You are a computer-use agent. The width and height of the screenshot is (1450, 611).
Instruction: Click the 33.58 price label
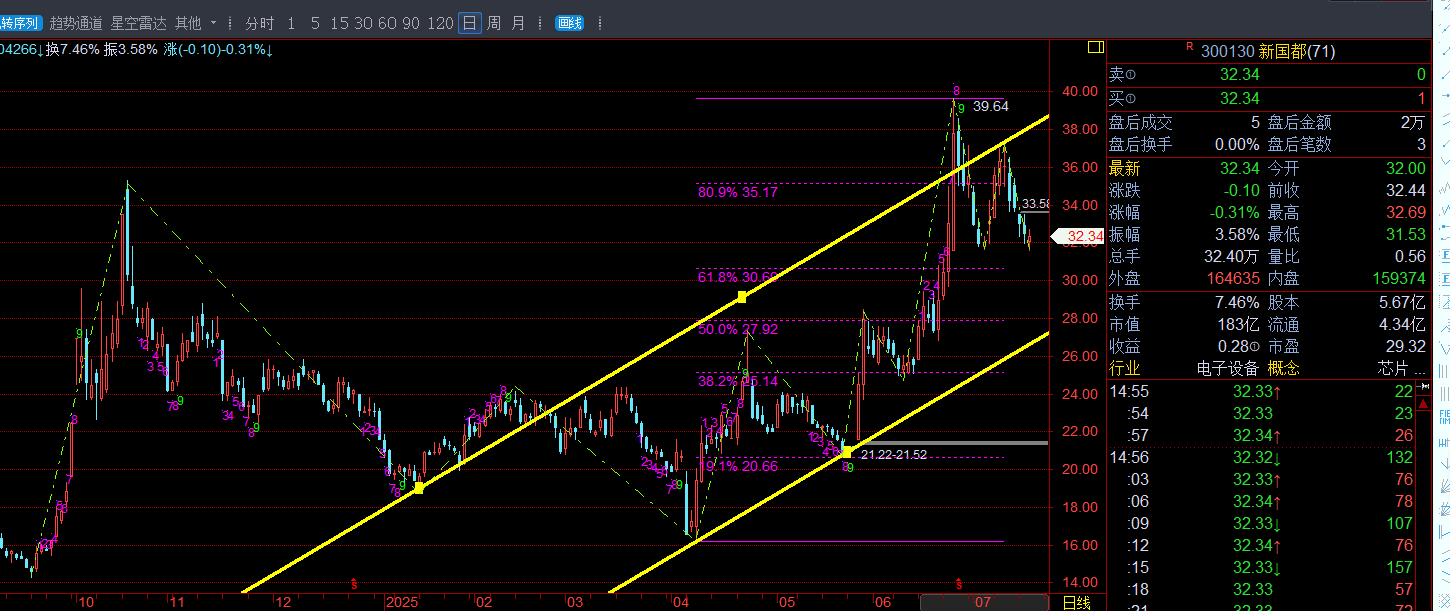coord(1035,204)
